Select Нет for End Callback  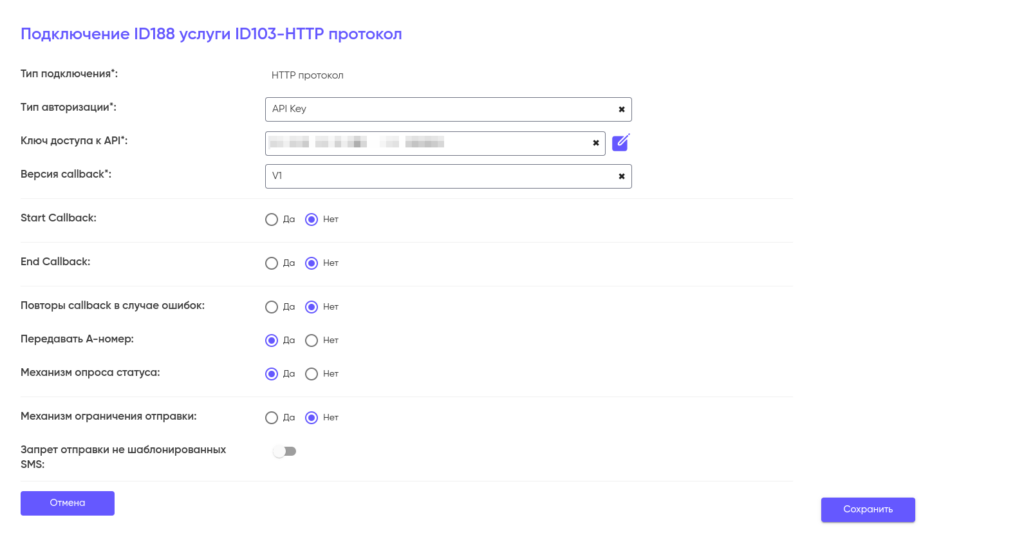point(311,264)
